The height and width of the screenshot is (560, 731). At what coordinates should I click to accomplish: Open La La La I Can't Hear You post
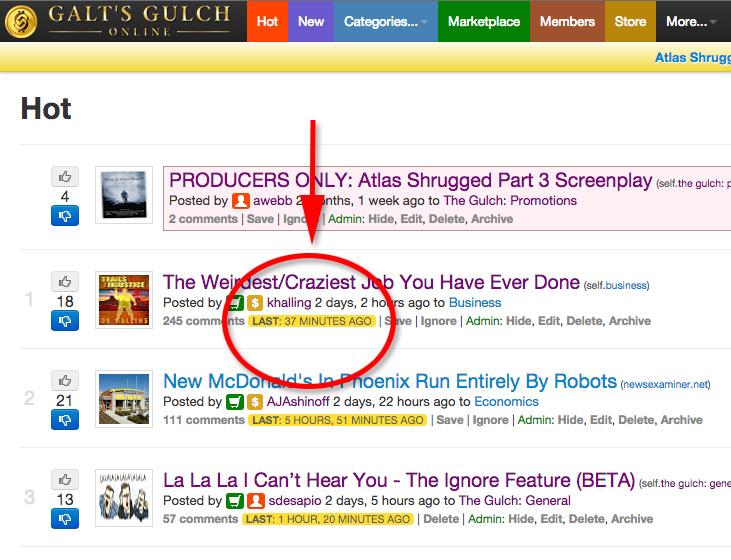coord(399,480)
